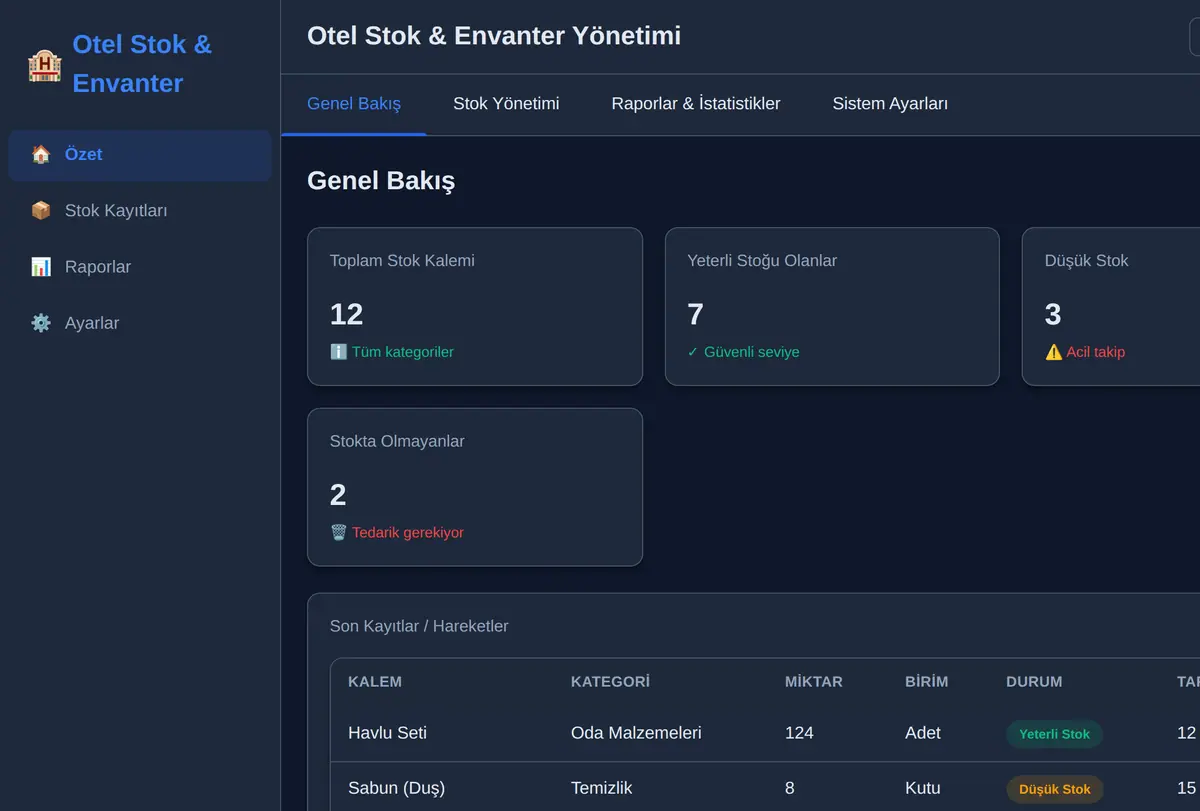
Task: Open the Stok Yönetimi tab
Action: point(506,104)
